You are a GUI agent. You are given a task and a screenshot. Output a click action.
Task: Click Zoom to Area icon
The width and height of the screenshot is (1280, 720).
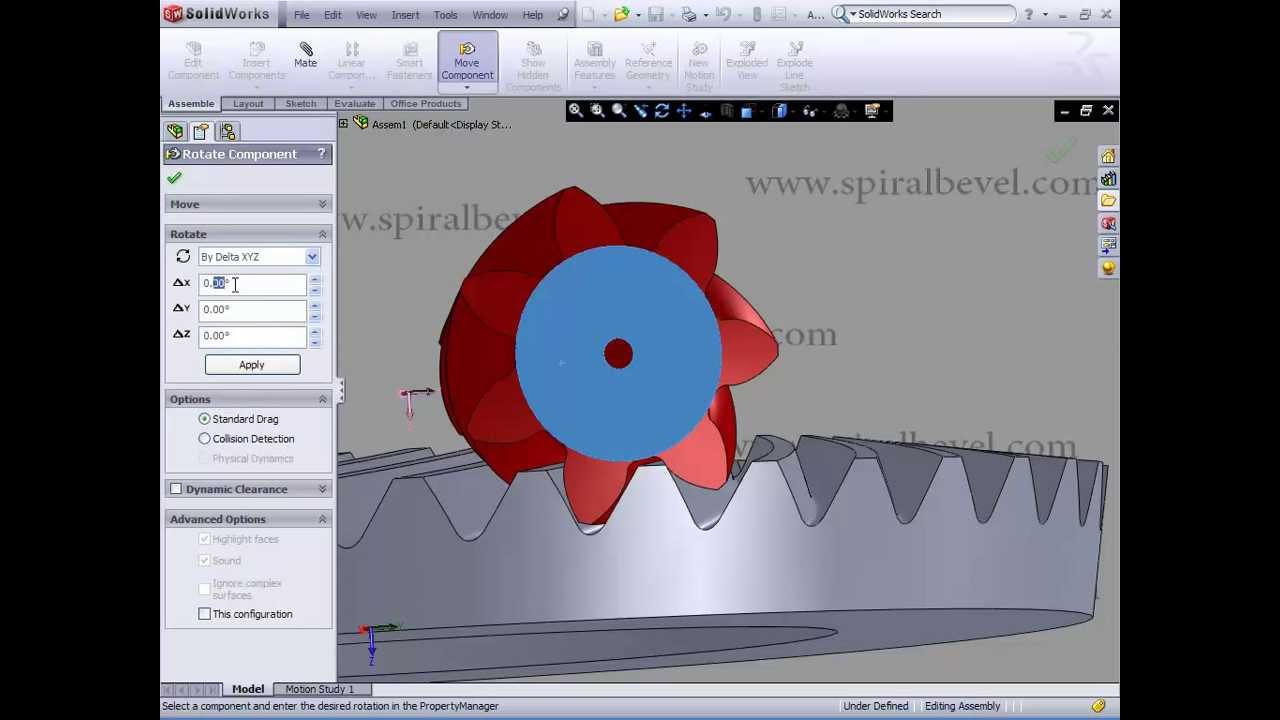(597, 111)
